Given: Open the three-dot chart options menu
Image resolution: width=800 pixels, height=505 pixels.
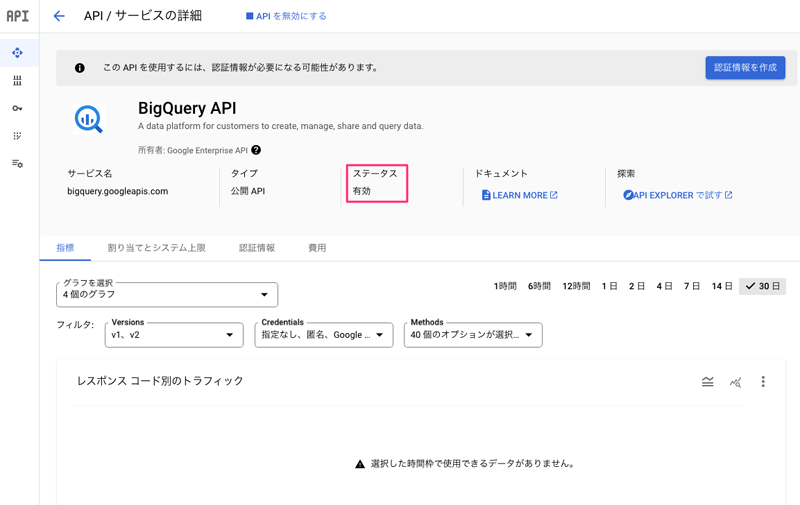Looking at the screenshot, I should (763, 382).
